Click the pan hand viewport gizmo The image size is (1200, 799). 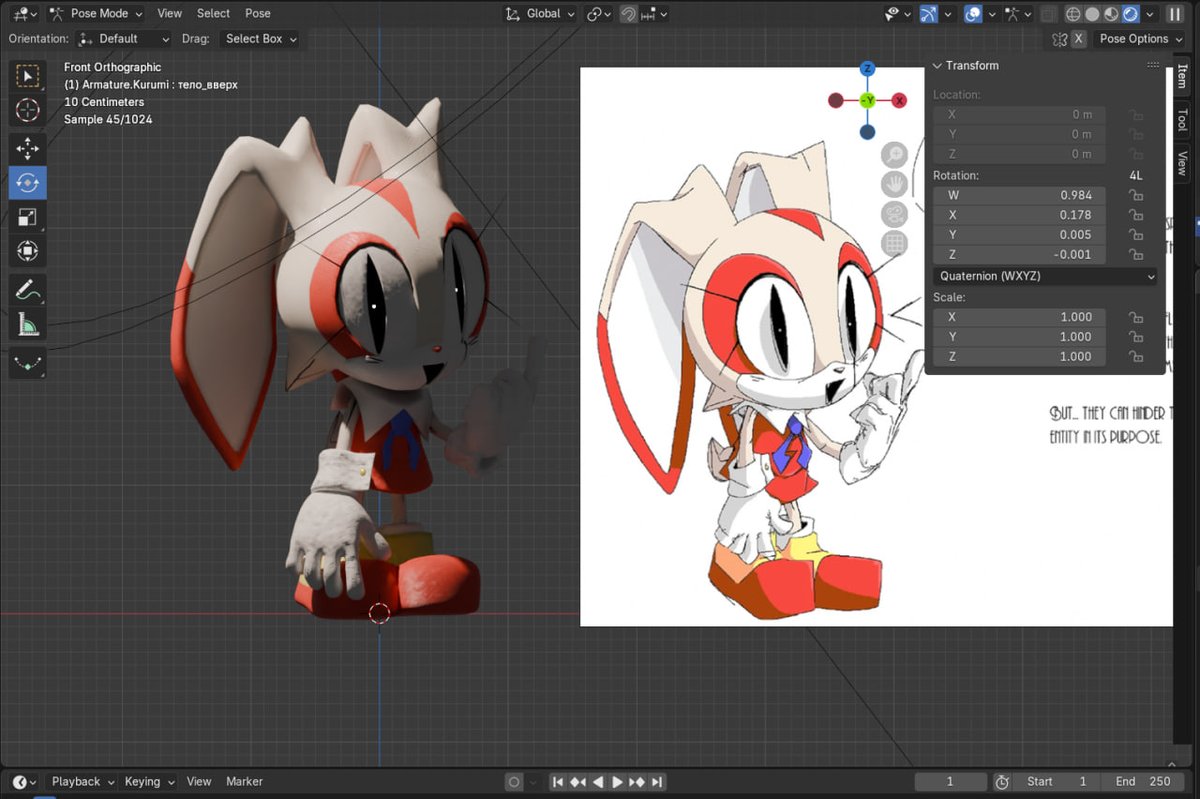(x=894, y=184)
